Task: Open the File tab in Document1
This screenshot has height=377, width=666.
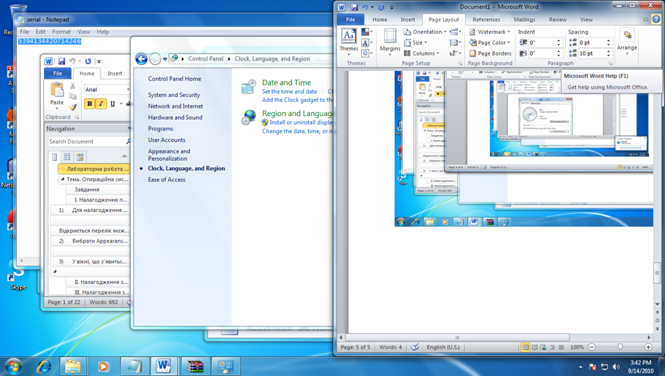Action: (350, 20)
